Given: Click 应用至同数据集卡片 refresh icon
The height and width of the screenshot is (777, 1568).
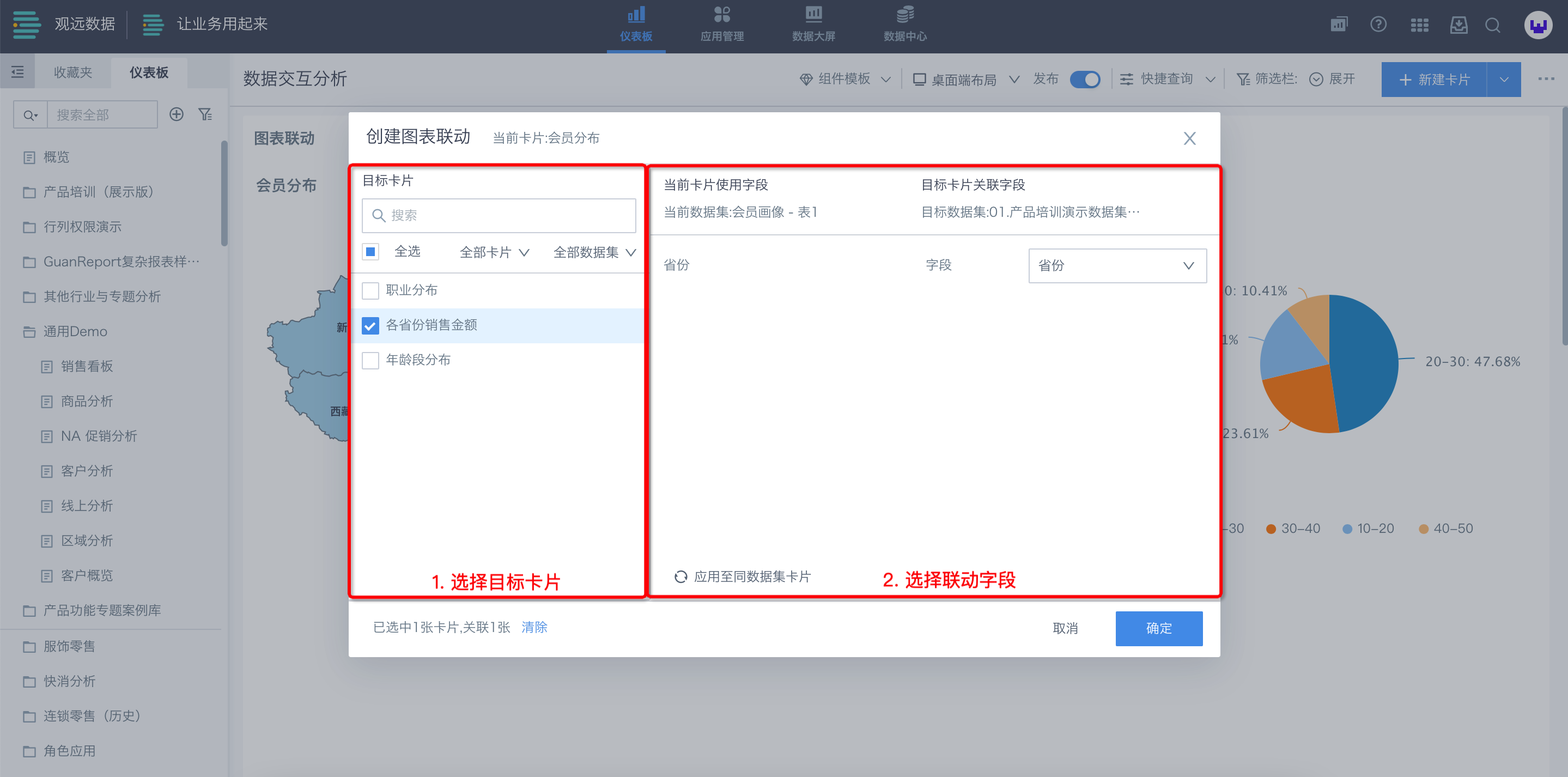Looking at the screenshot, I should [680, 576].
